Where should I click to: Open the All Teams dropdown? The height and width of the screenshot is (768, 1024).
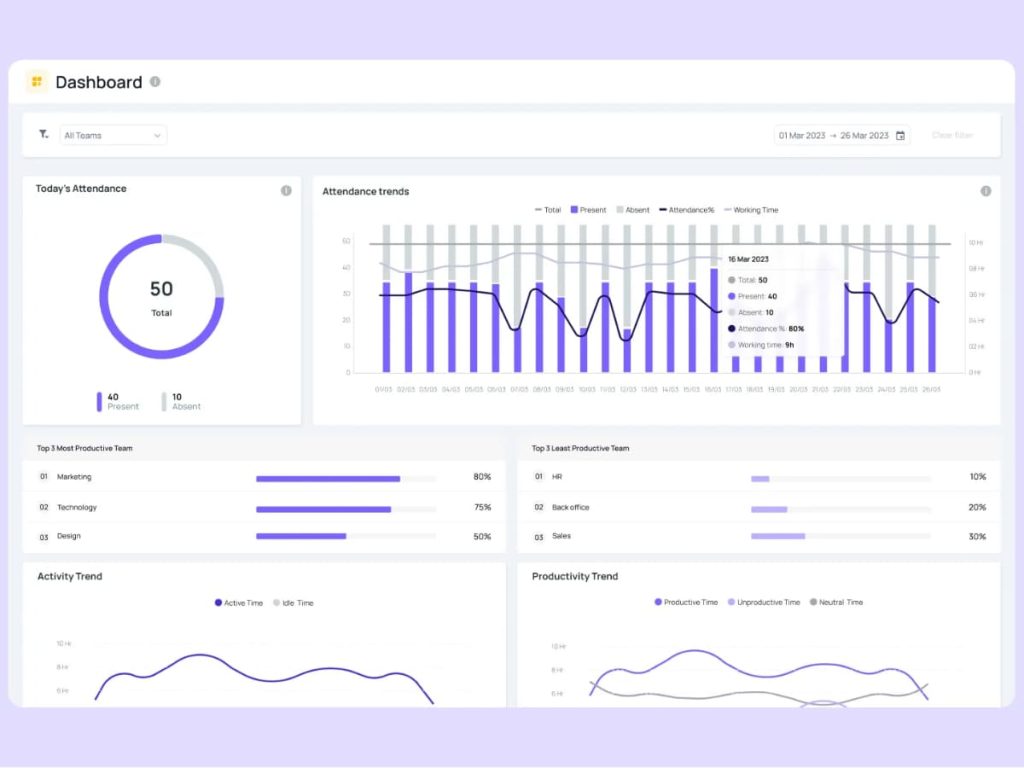pyautogui.click(x=113, y=135)
